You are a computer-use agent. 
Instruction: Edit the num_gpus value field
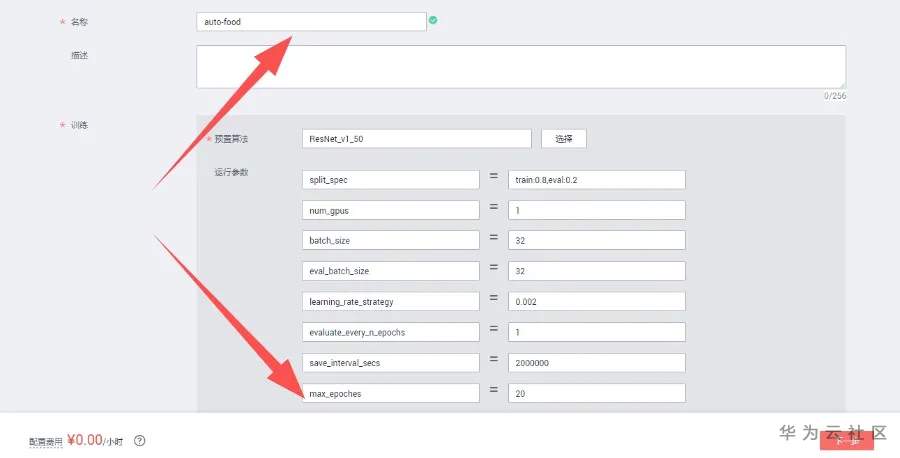pyautogui.click(x=596, y=210)
